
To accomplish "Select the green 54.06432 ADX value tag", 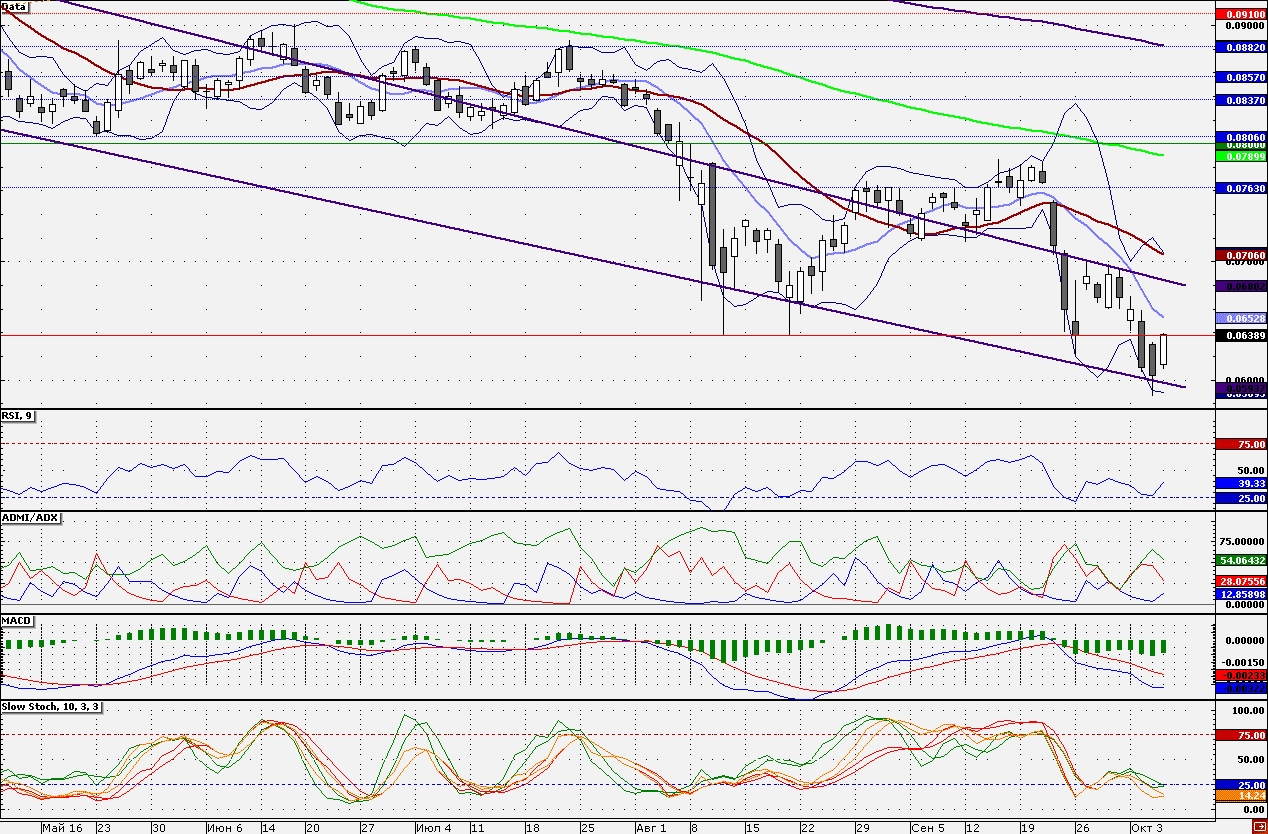I will (1239, 561).
